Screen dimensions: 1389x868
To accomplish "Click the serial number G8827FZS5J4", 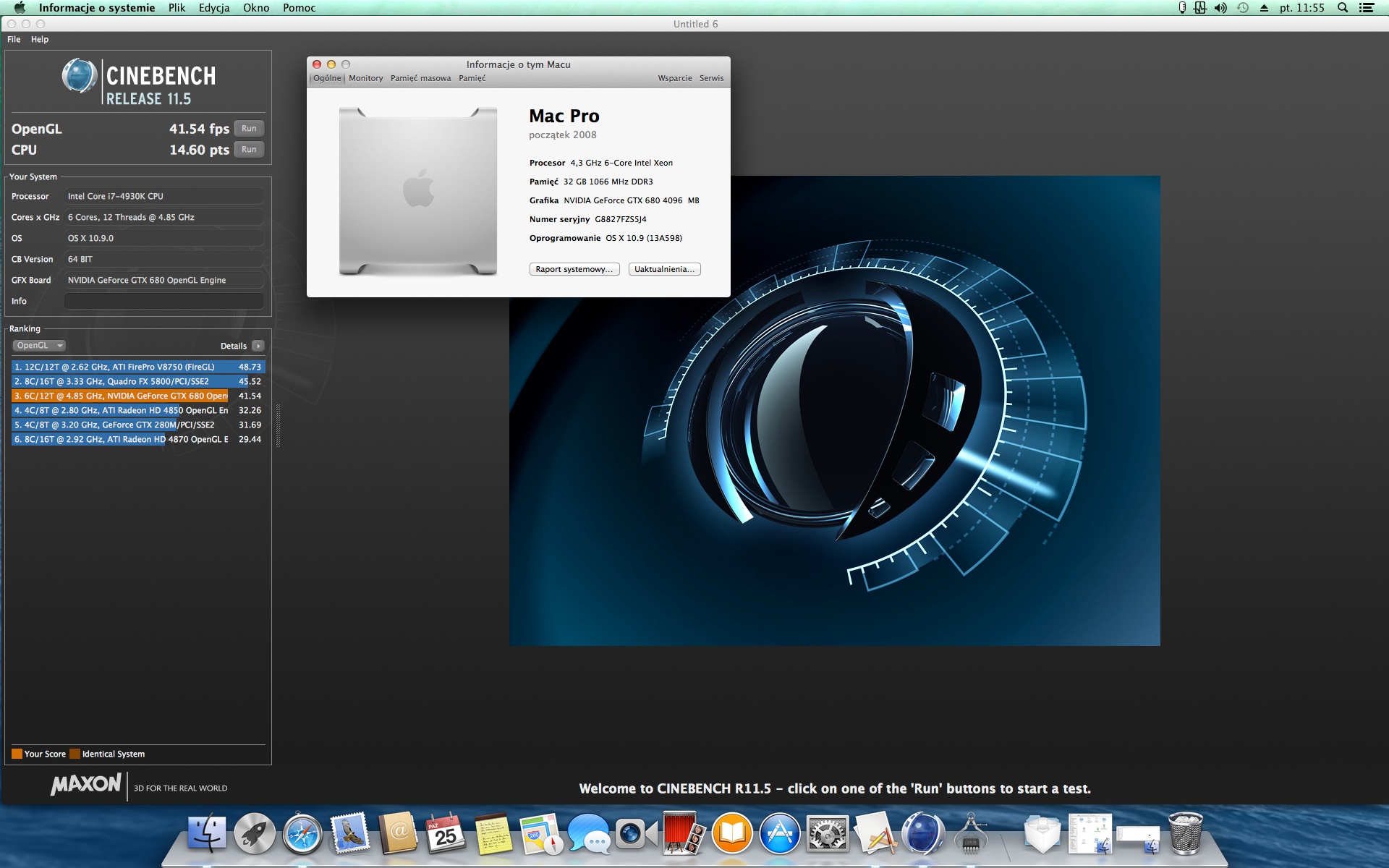I will click(x=621, y=219).
